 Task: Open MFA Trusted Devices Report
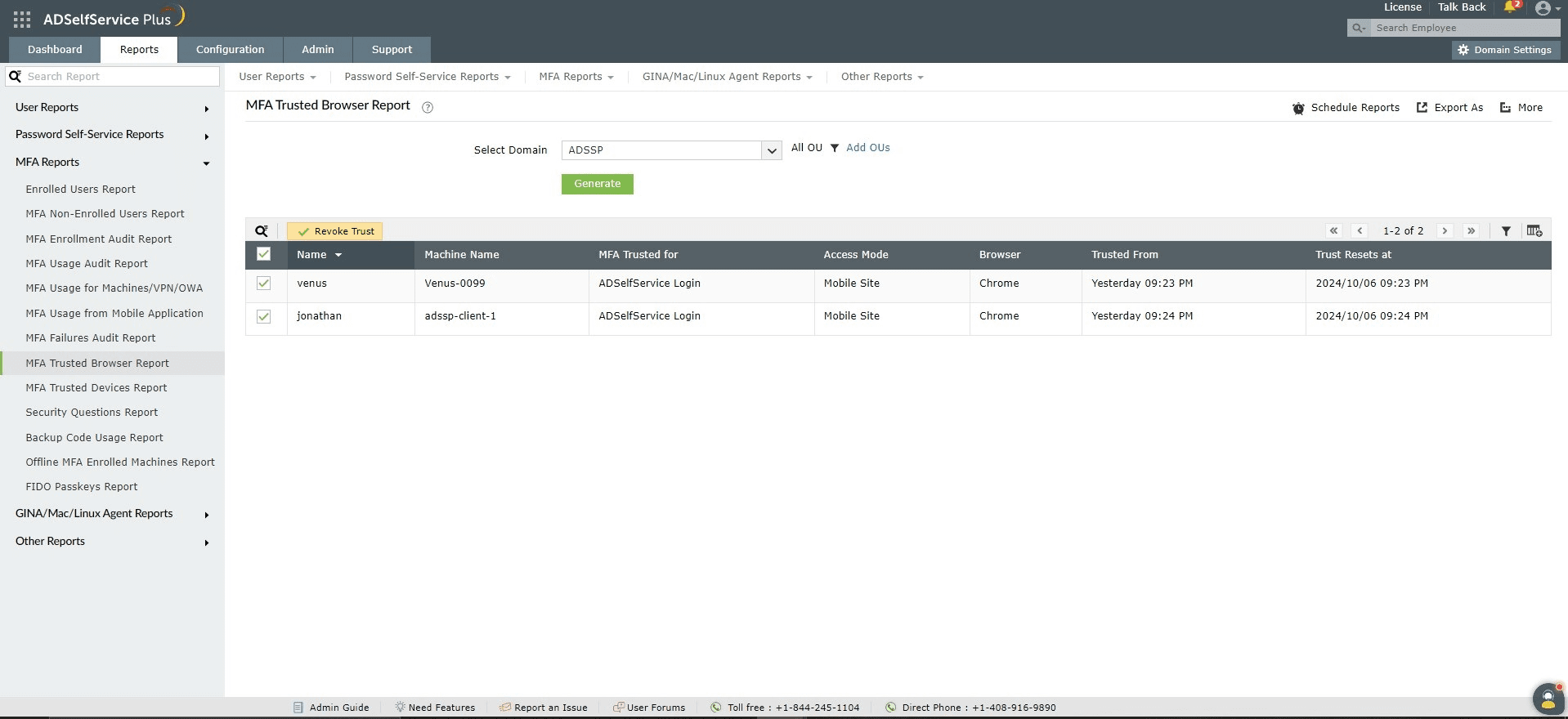(x=96, y=388)
